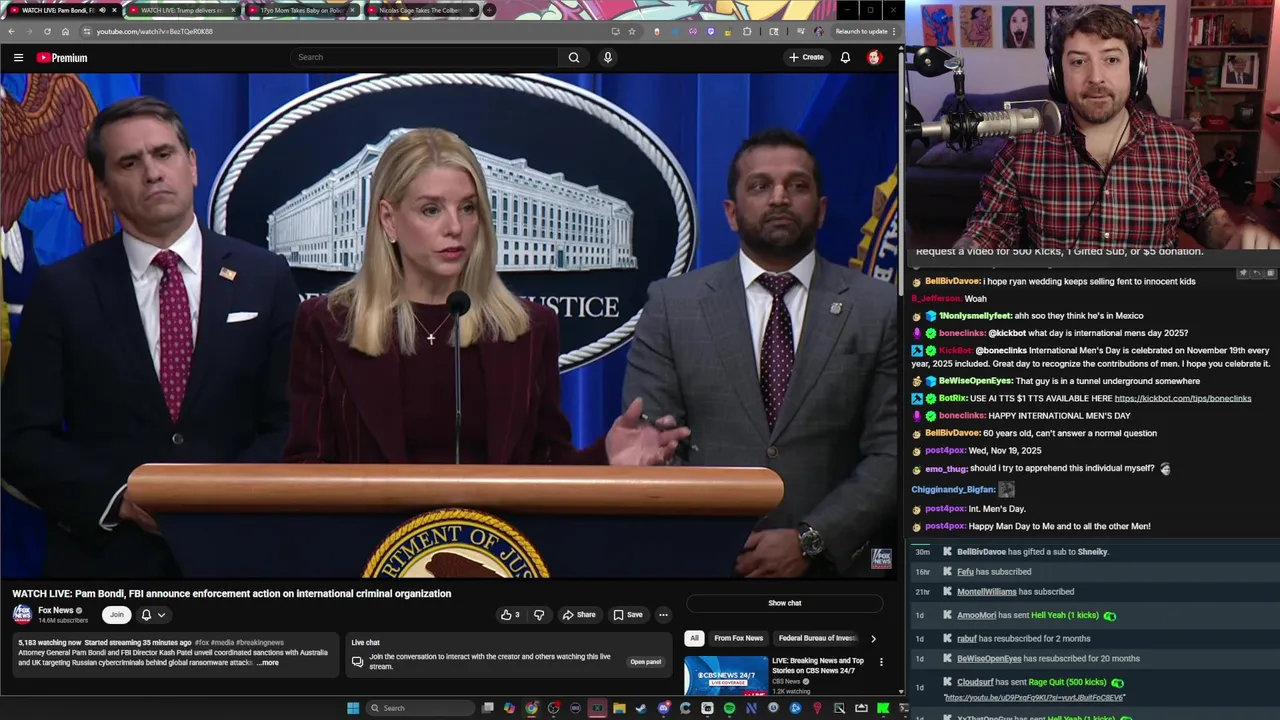Open options for CBS News live video
1280x720 pixels.
[881, 662]
